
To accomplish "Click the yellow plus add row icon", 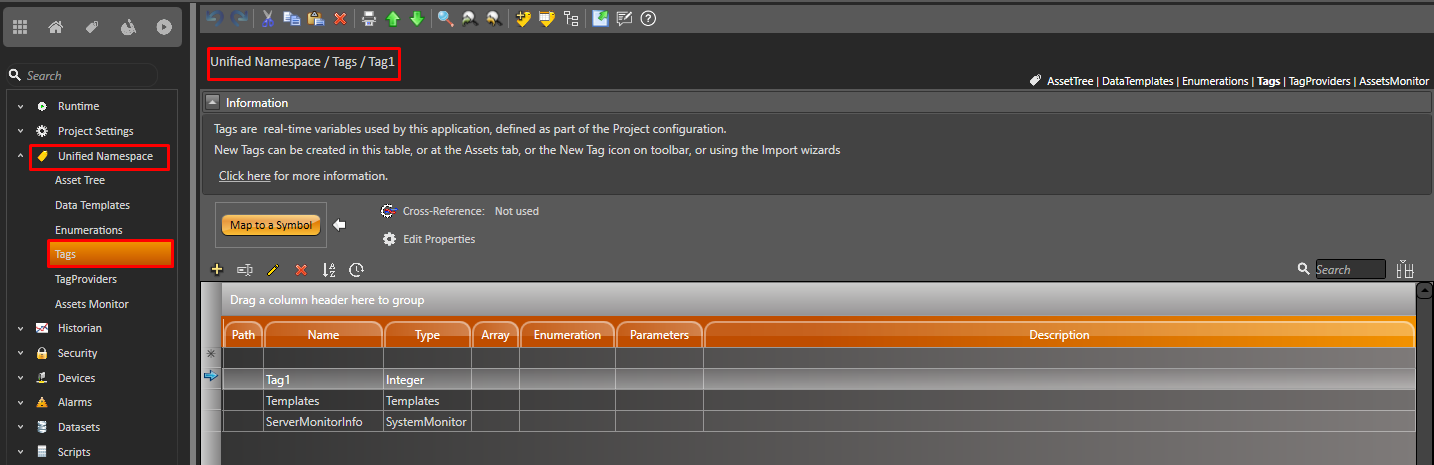I will pos(216,270).
